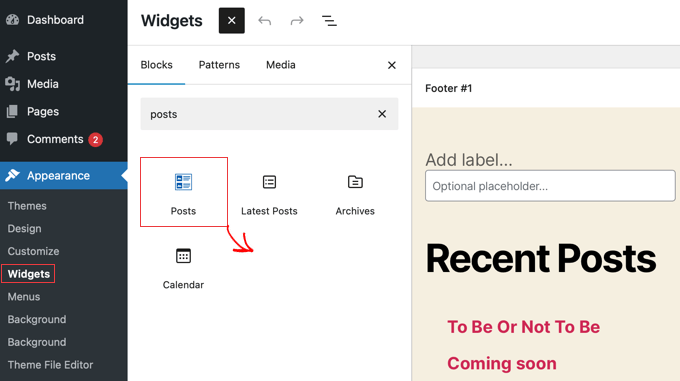680x381 pixels.
Task: Redo the last change
Action: 297,20
